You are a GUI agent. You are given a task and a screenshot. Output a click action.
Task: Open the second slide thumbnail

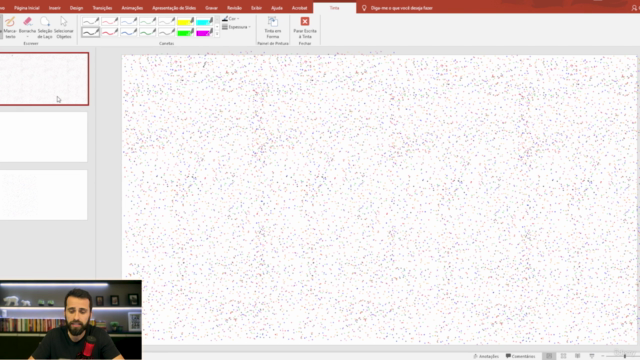(44, 137)
